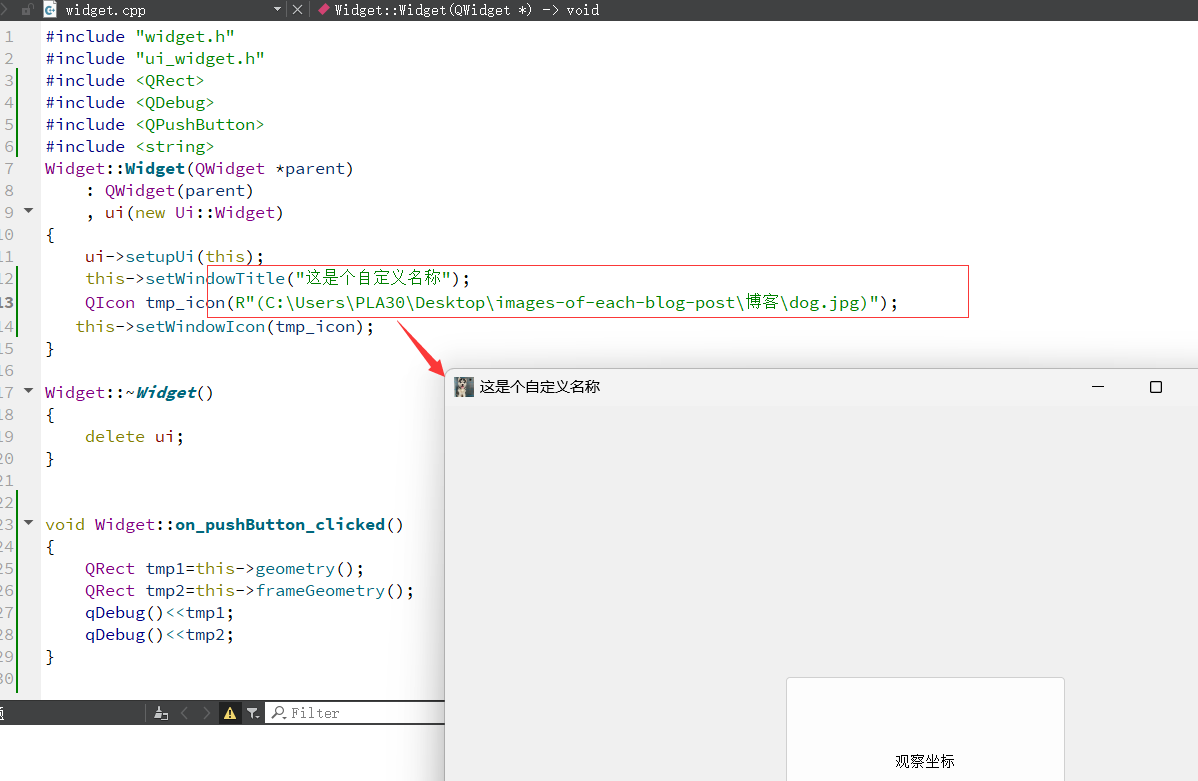Open the document dropdown next to widget.cpp
Viewport: 1198px width, 781px height.
click(x=277, y=10)
